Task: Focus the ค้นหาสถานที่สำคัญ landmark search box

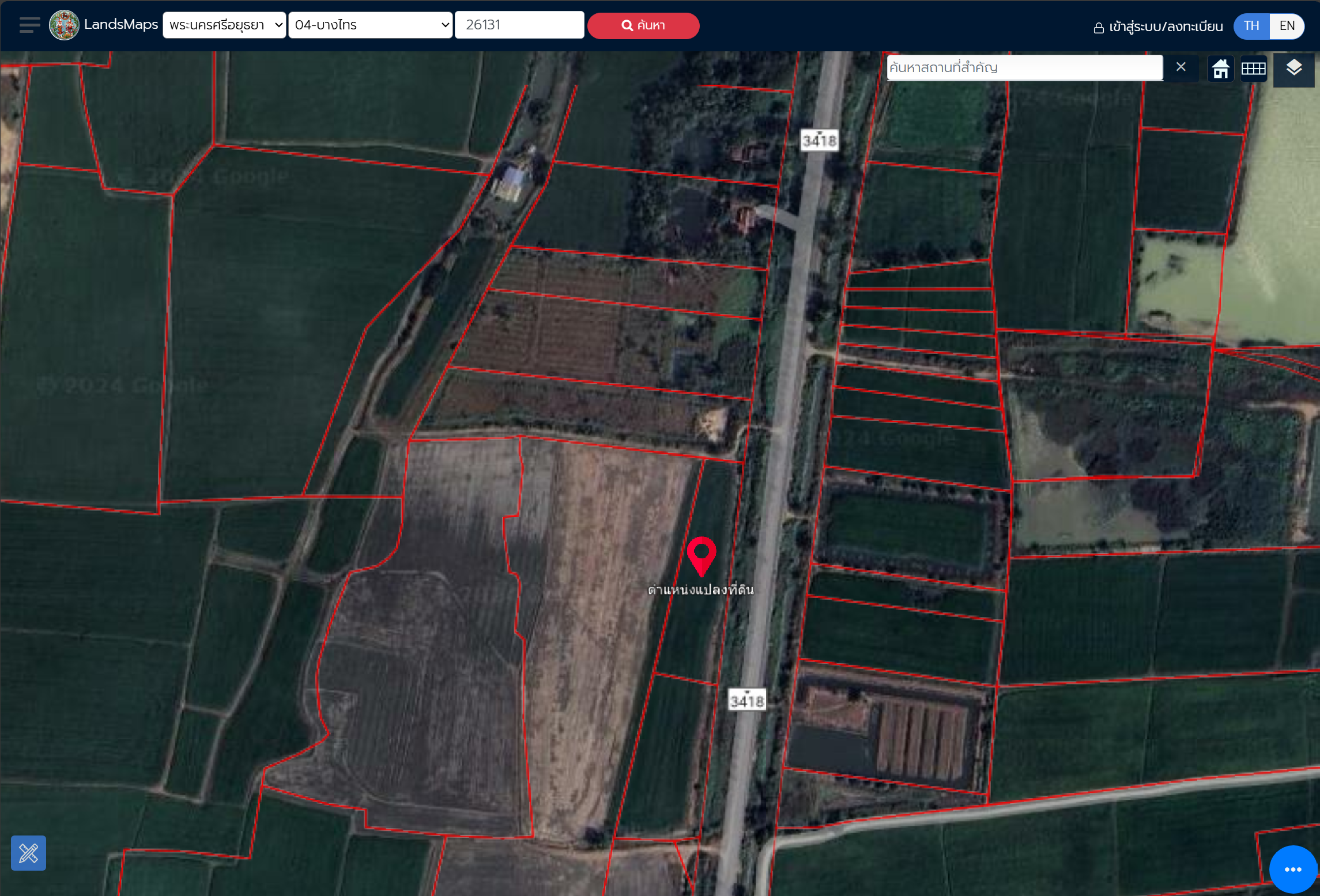Action: (x=1024, y=67)
